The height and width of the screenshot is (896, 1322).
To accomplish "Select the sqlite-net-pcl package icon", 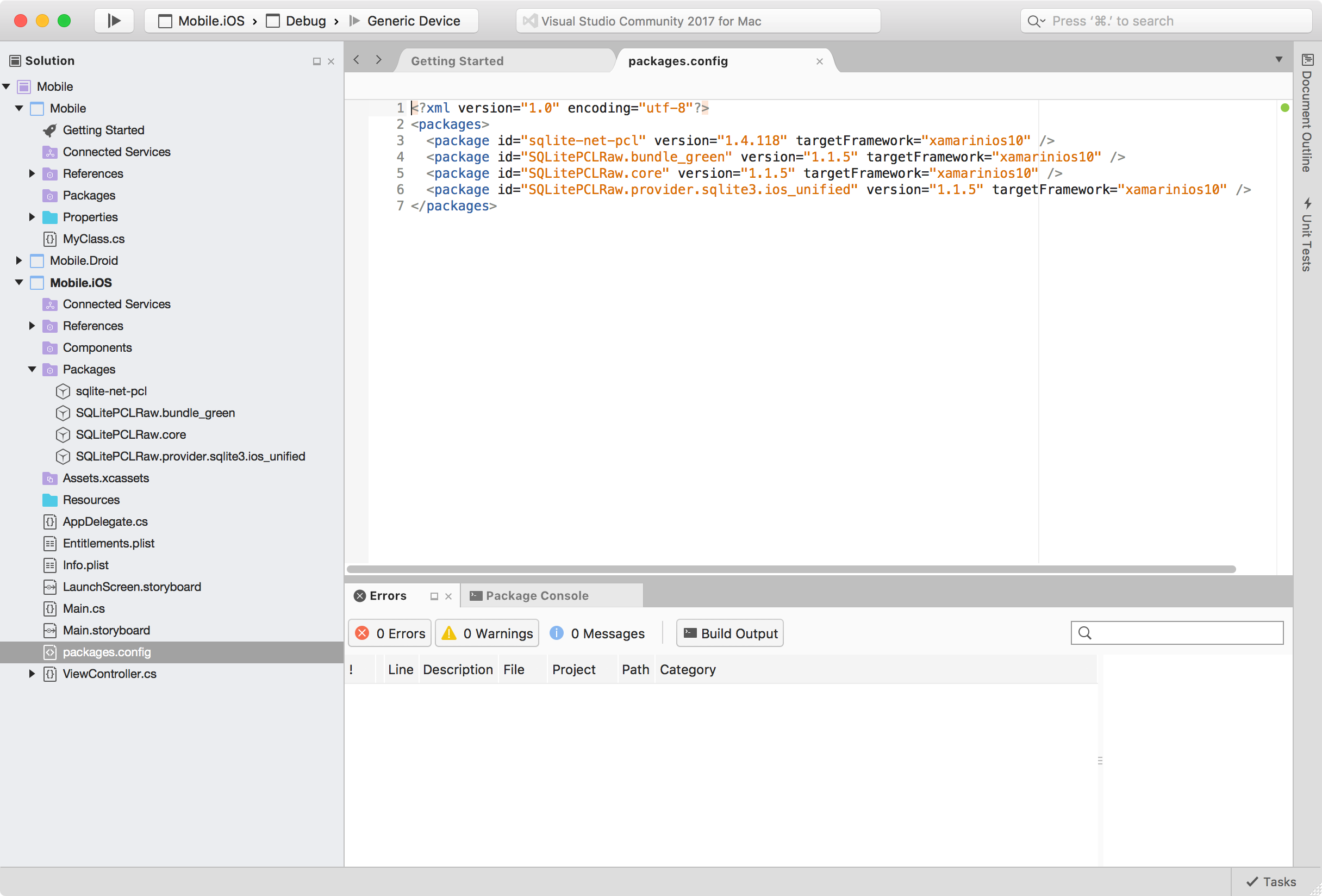I will 63,391.
